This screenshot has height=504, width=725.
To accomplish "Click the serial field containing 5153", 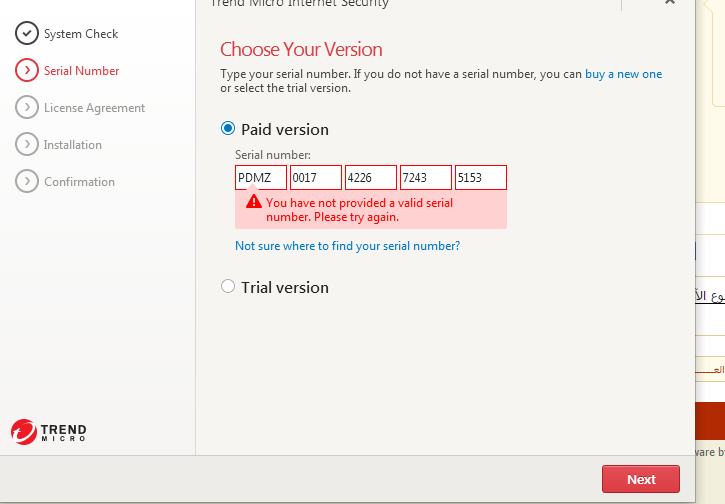I will pyautogui.click(x=481, y=178).
